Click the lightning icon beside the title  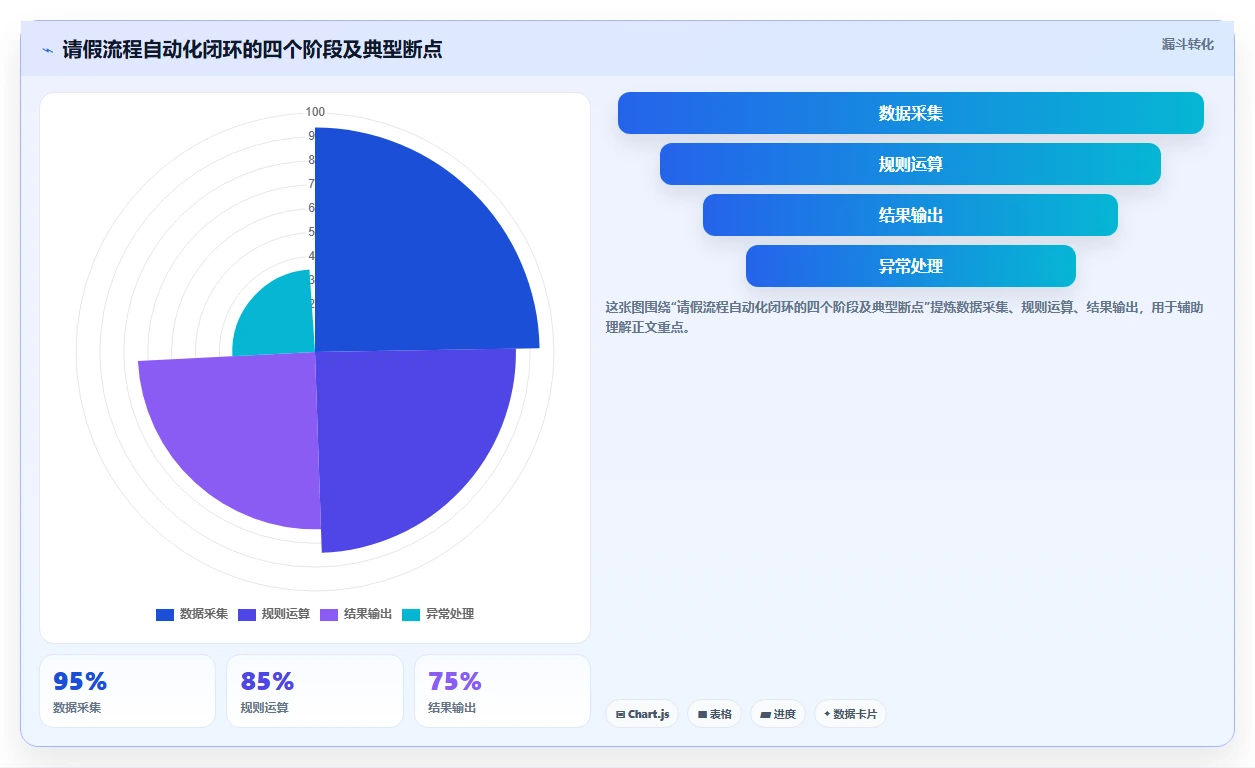47,50
